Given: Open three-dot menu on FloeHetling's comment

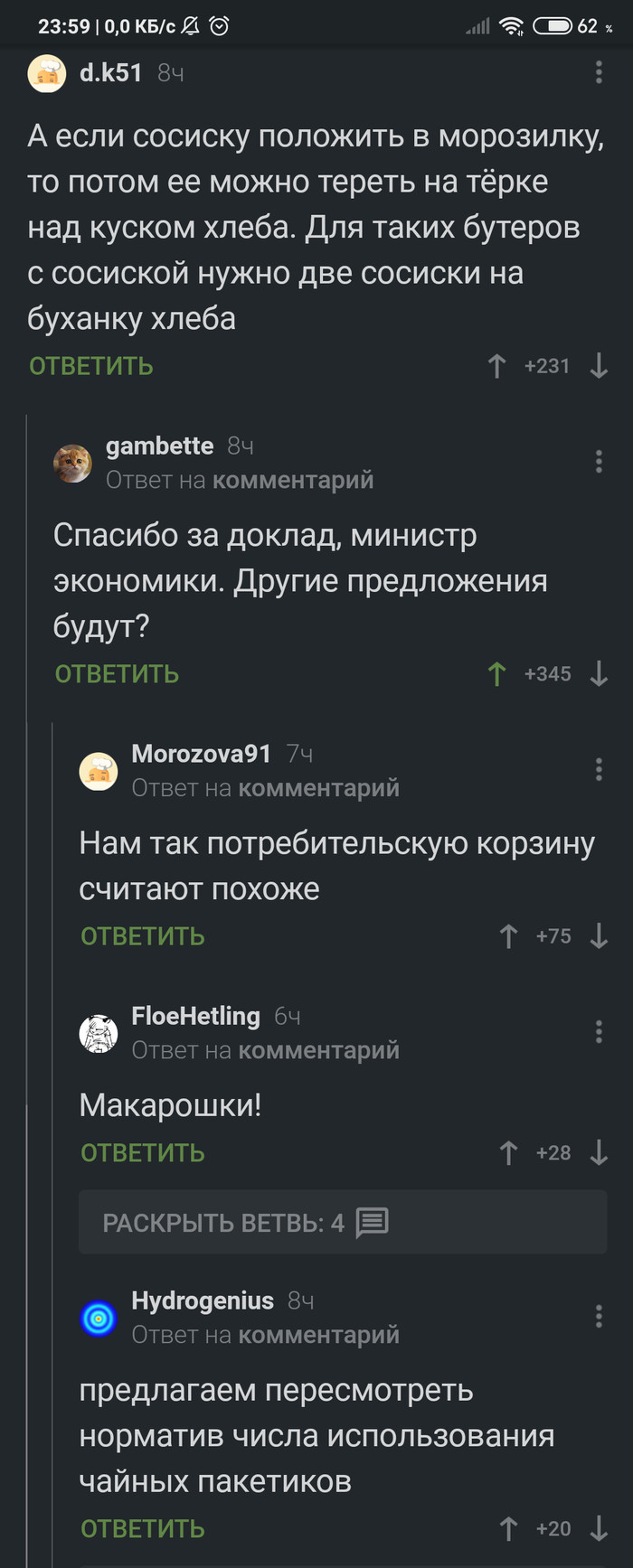Looking at the screenshot, I should point(599,1031).
